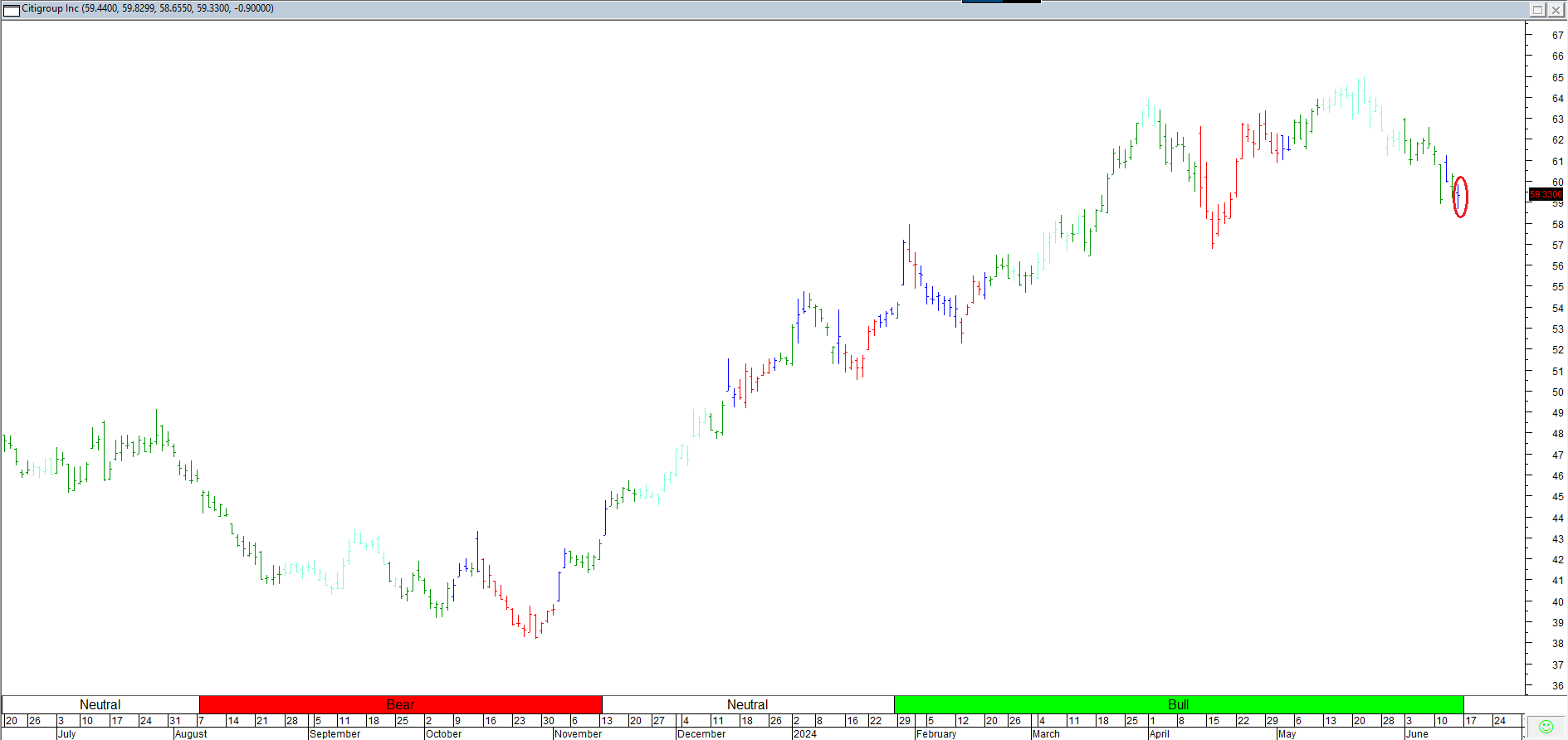This screenshot has height=740, width=1568.
Task: Click the 67 price scale label
Action: click(1557, 36)
